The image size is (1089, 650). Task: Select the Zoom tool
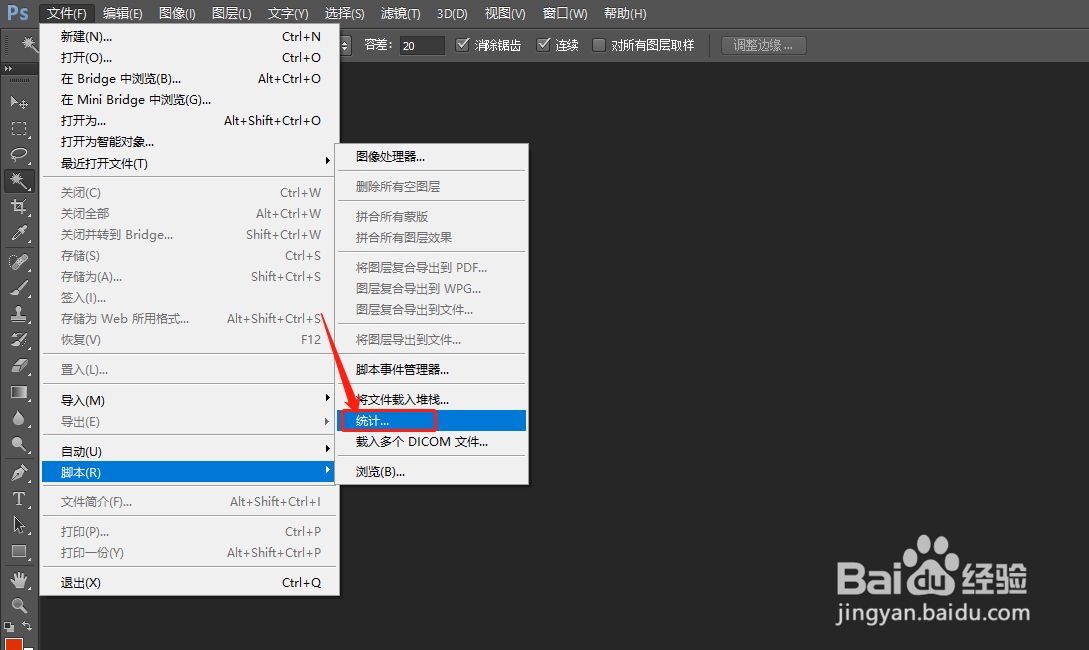pyautogui.click(x=20, y=604)
